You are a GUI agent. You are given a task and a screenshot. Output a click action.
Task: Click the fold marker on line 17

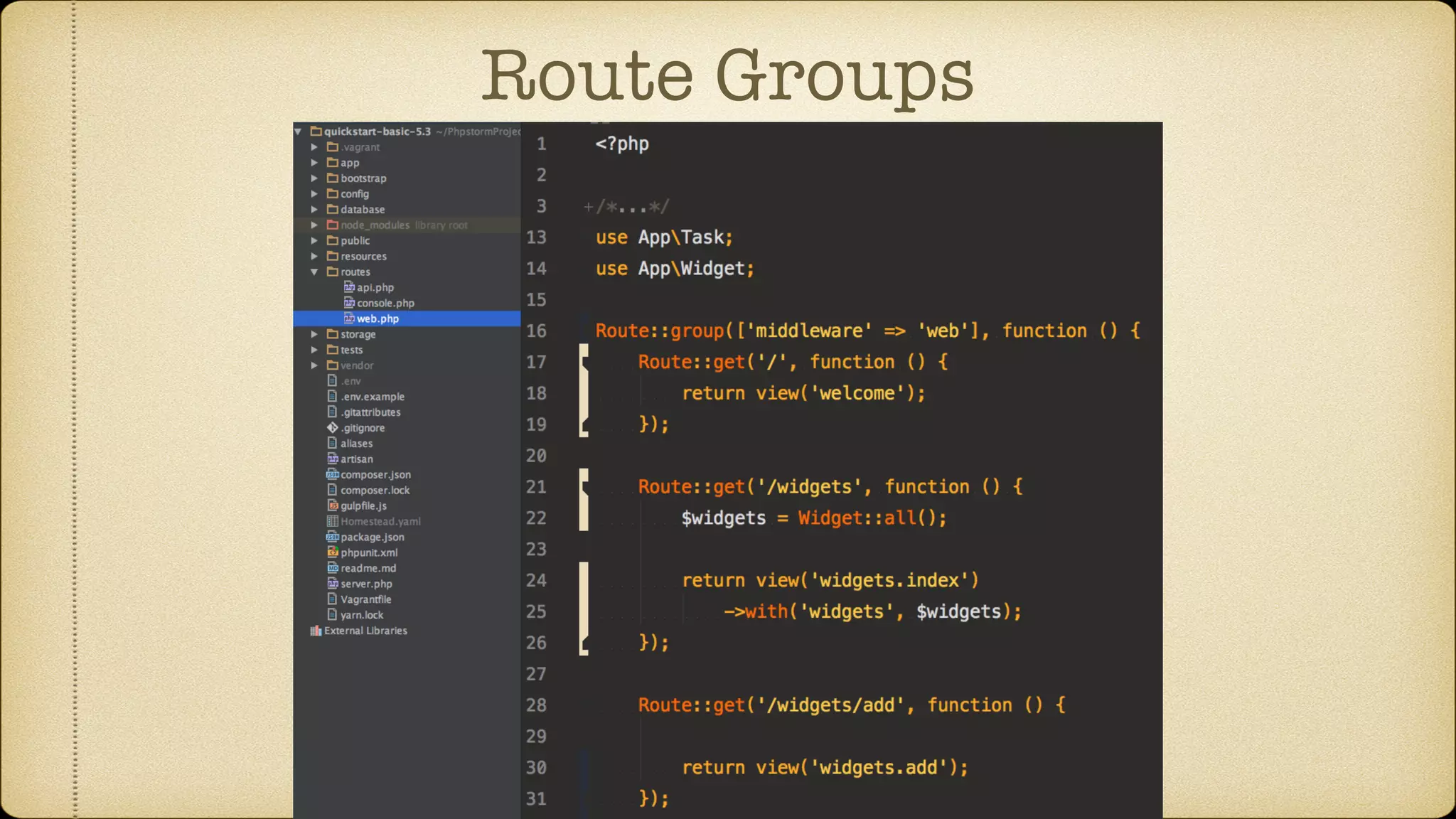(x=584, y=363)
